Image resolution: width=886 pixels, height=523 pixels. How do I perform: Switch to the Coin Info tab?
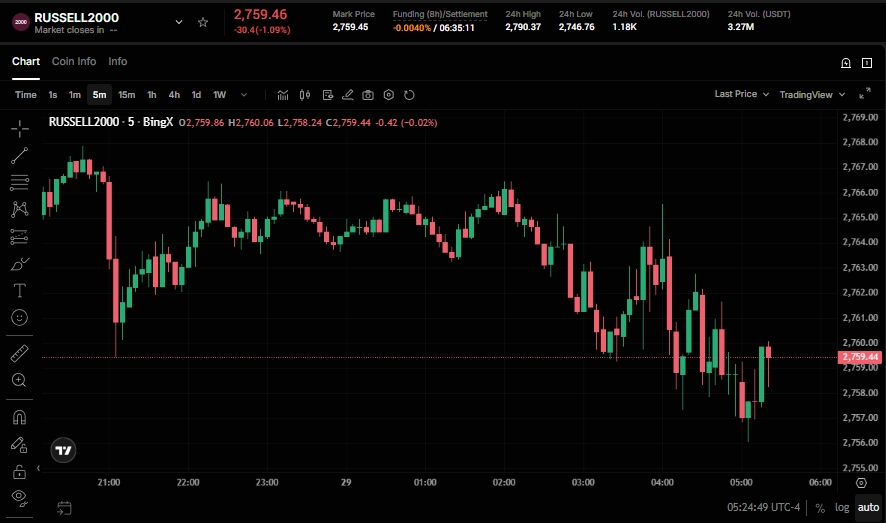coord(74,61)
